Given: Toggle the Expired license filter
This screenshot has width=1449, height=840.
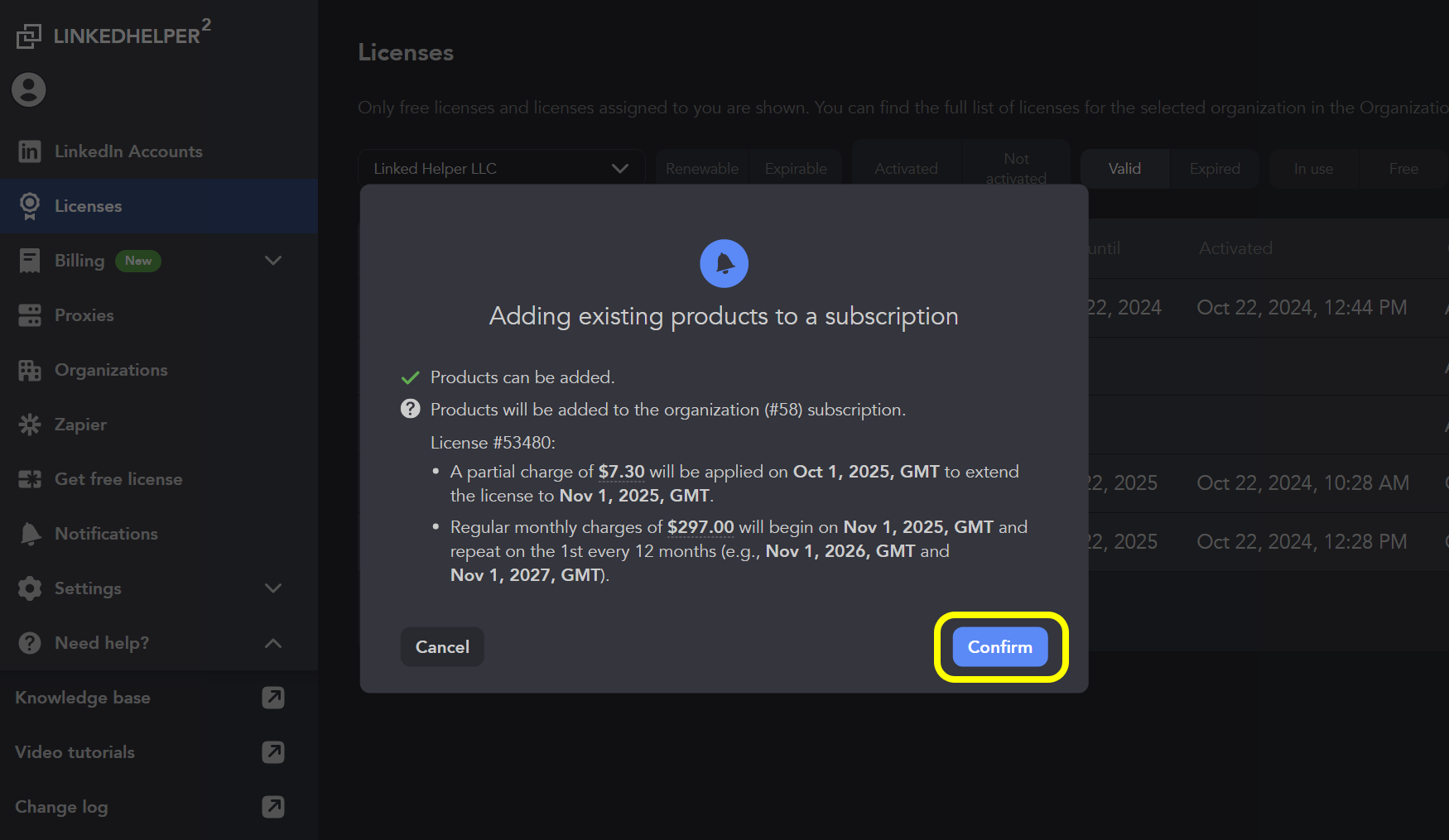Looking at the screenshot, I should (x=1214, y=169).
